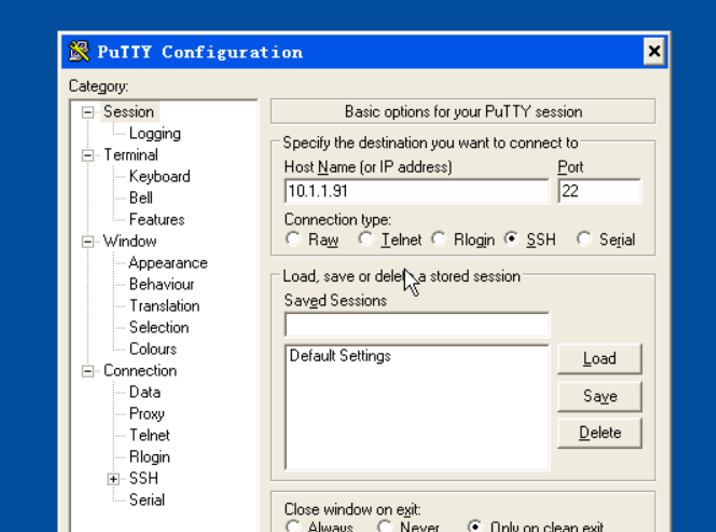This screenshot has width=716, height=532.
Task: Open the Proxy category
Action: click(147, 414)
